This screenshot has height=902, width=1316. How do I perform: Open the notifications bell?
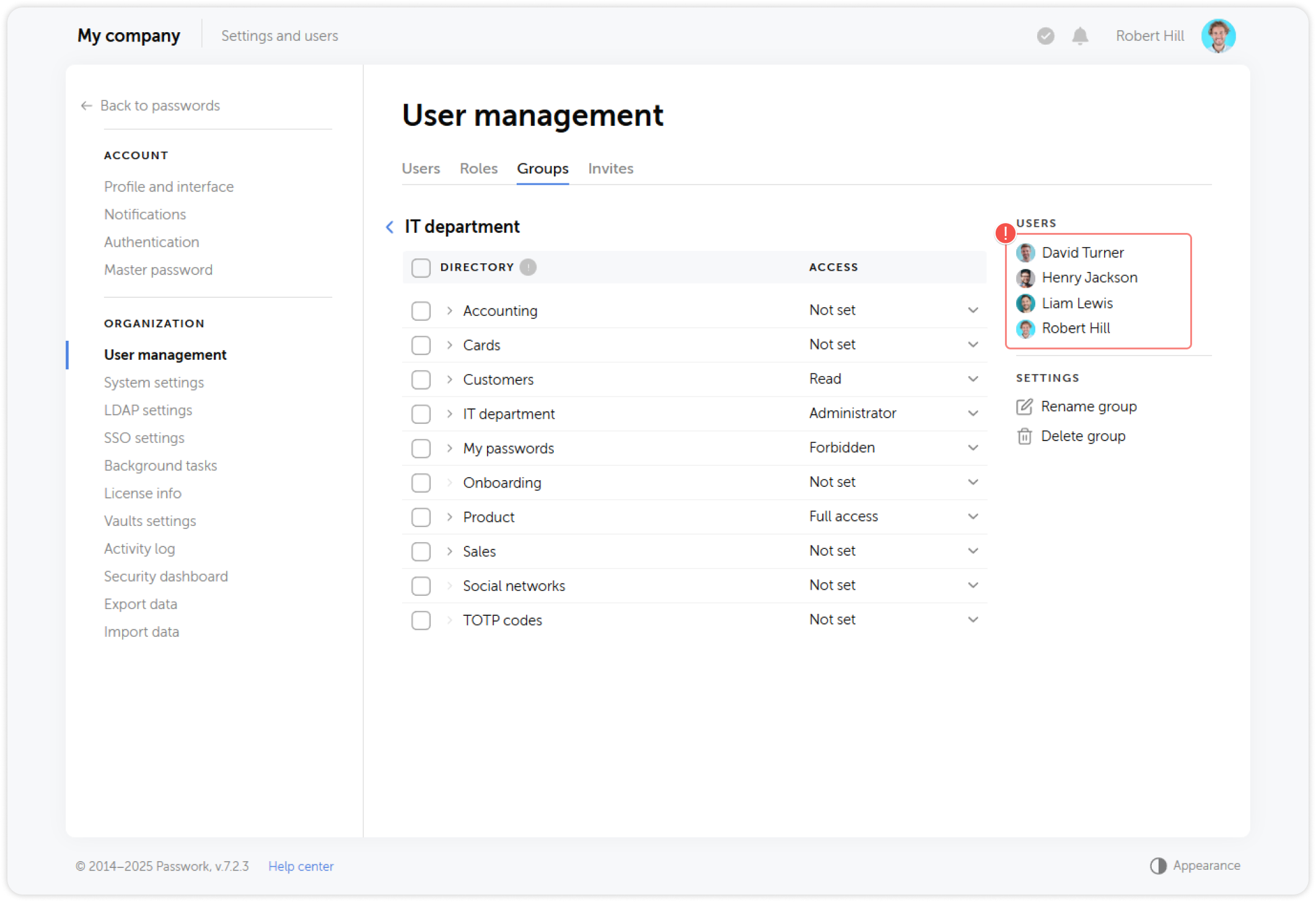tap(1079, 36)
